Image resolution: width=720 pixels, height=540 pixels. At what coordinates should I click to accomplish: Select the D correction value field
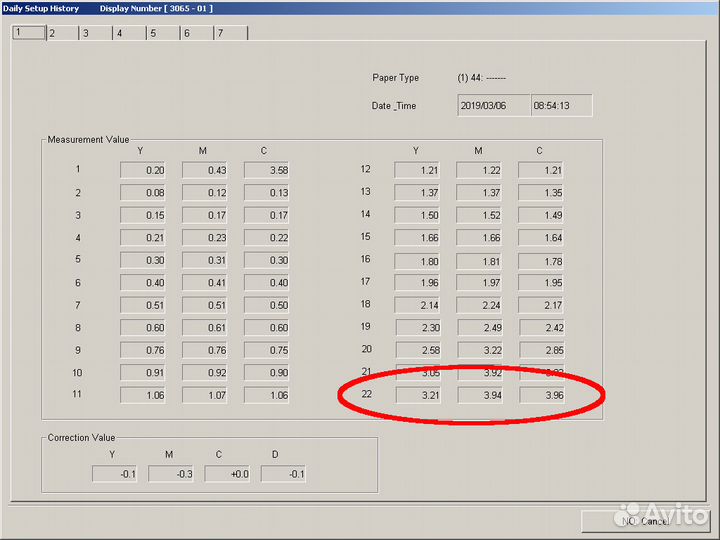(283, 474)
